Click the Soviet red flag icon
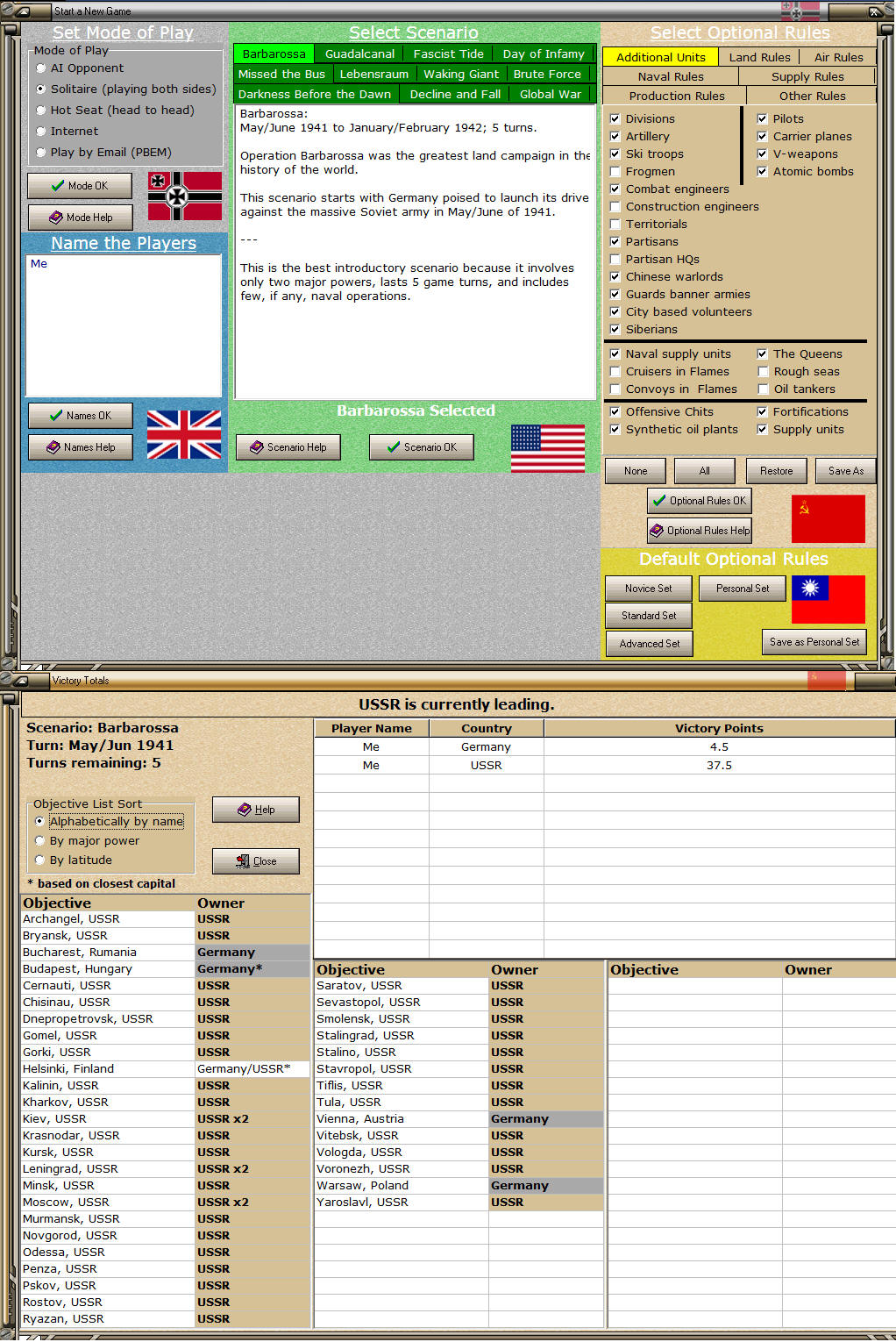Image resolution: width=896 pixels, height=1342 pixels. tap(828, 518)
